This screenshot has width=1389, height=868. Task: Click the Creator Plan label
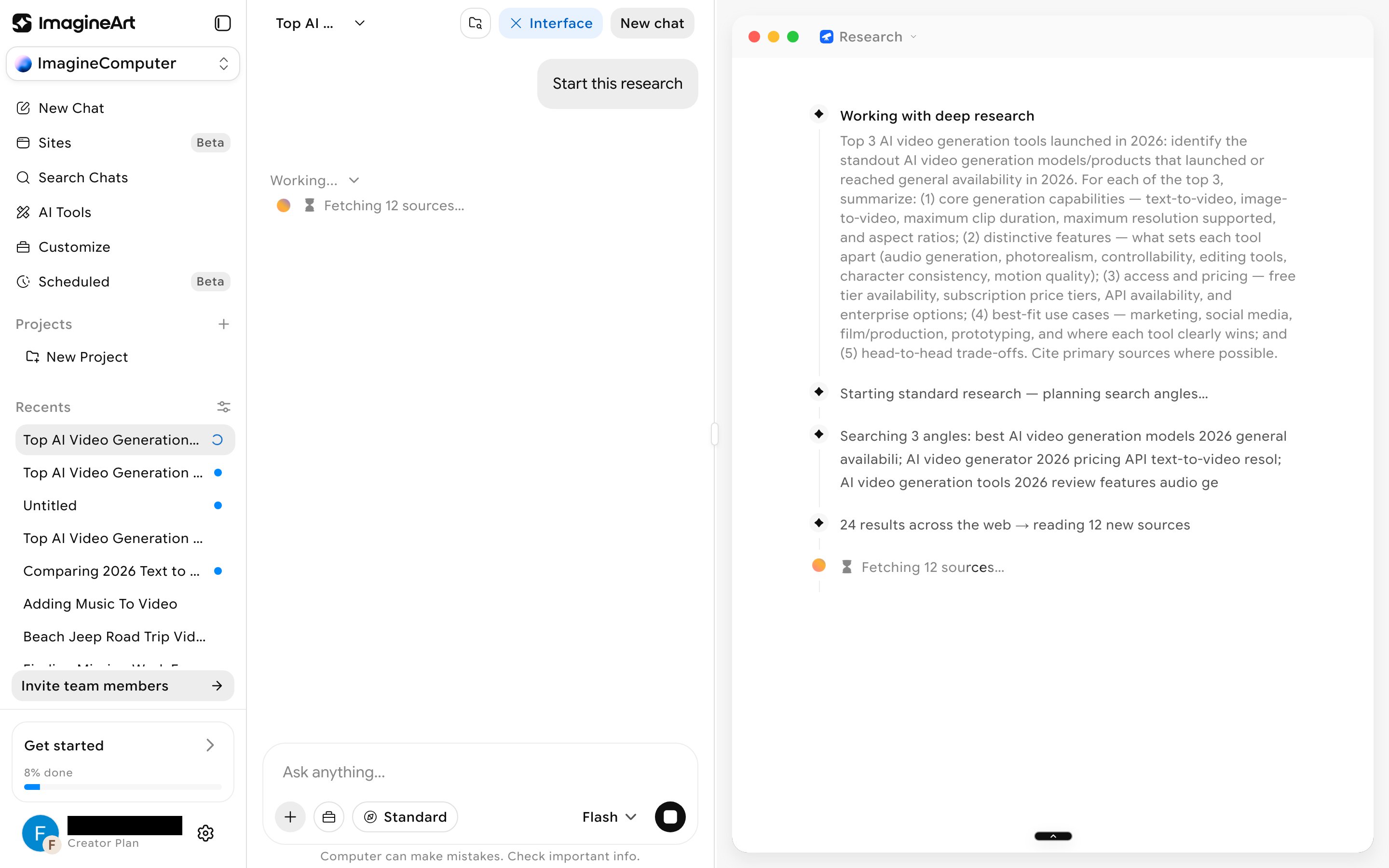coord(103,843)
